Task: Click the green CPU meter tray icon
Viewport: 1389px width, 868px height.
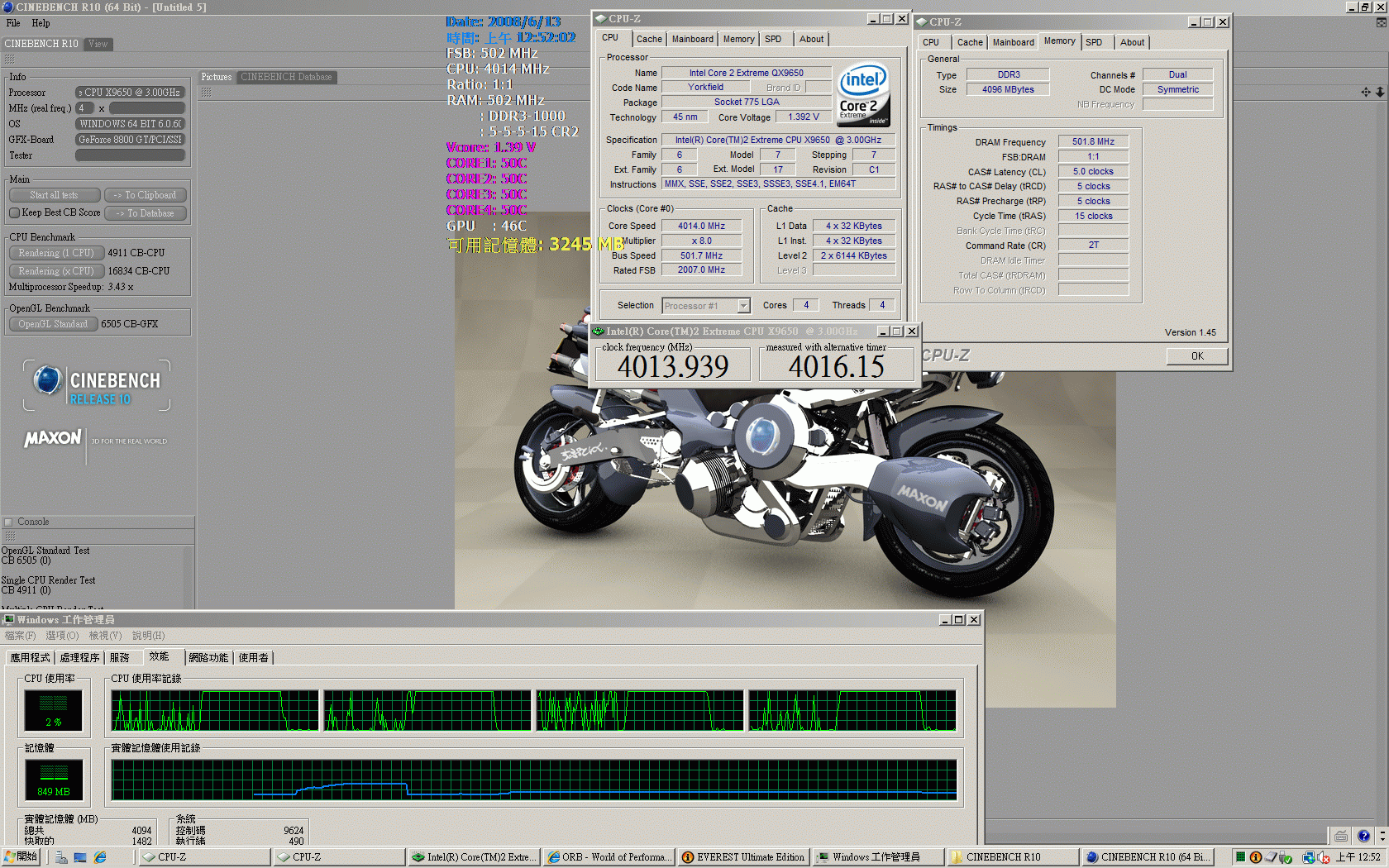Action: click(1241, 857)
